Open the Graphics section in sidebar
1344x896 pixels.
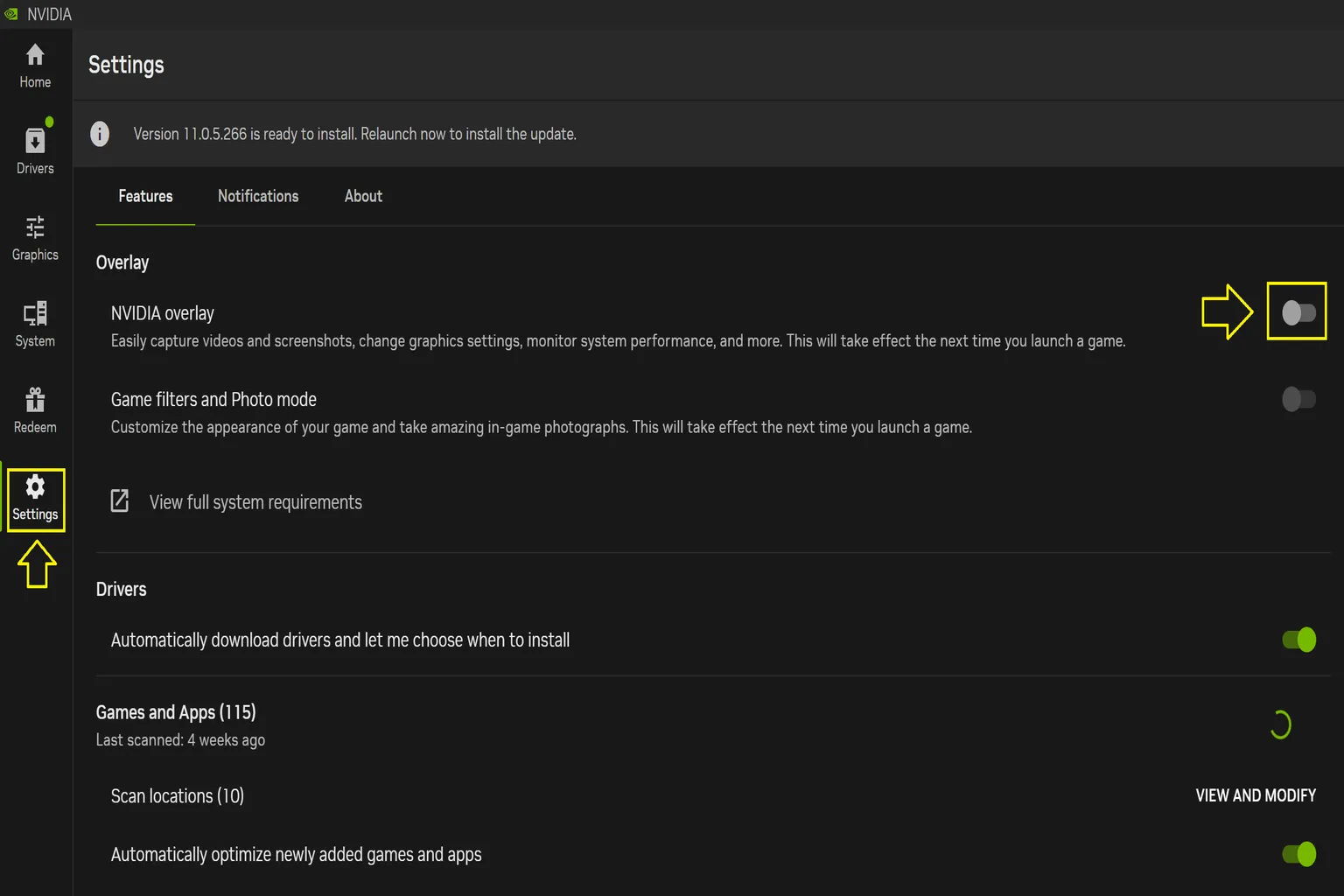35,238
